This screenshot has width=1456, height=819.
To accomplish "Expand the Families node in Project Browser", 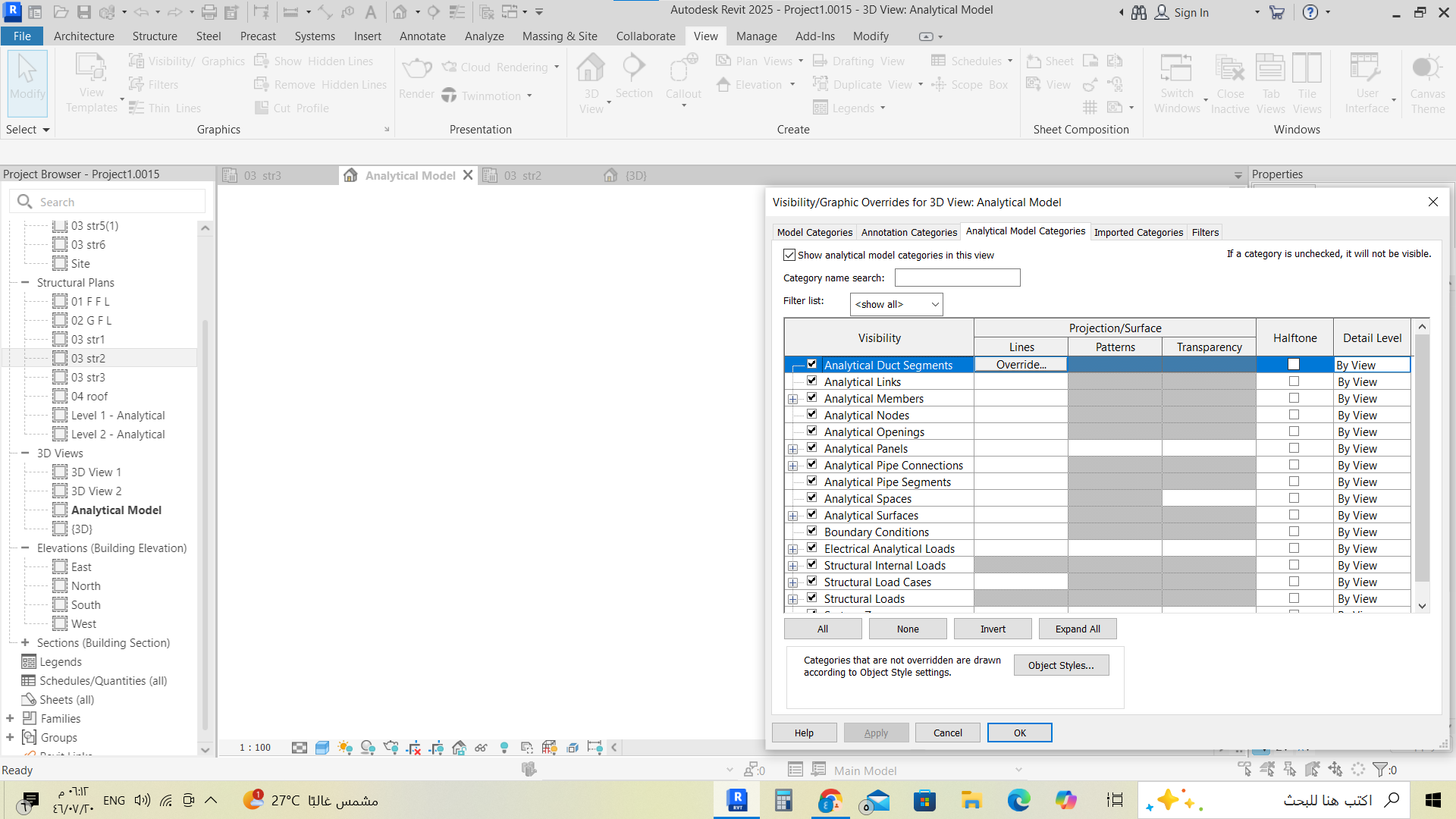I will pyautogui.click(x=10, y=718).
